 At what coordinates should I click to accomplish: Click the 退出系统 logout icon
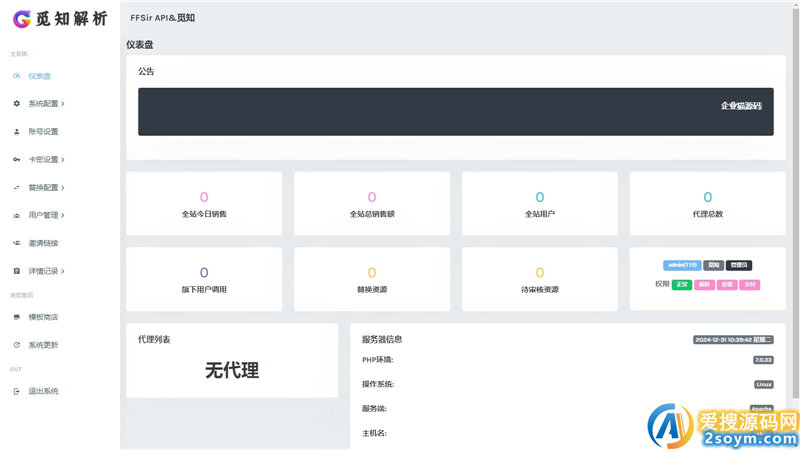tap(16, 391)
